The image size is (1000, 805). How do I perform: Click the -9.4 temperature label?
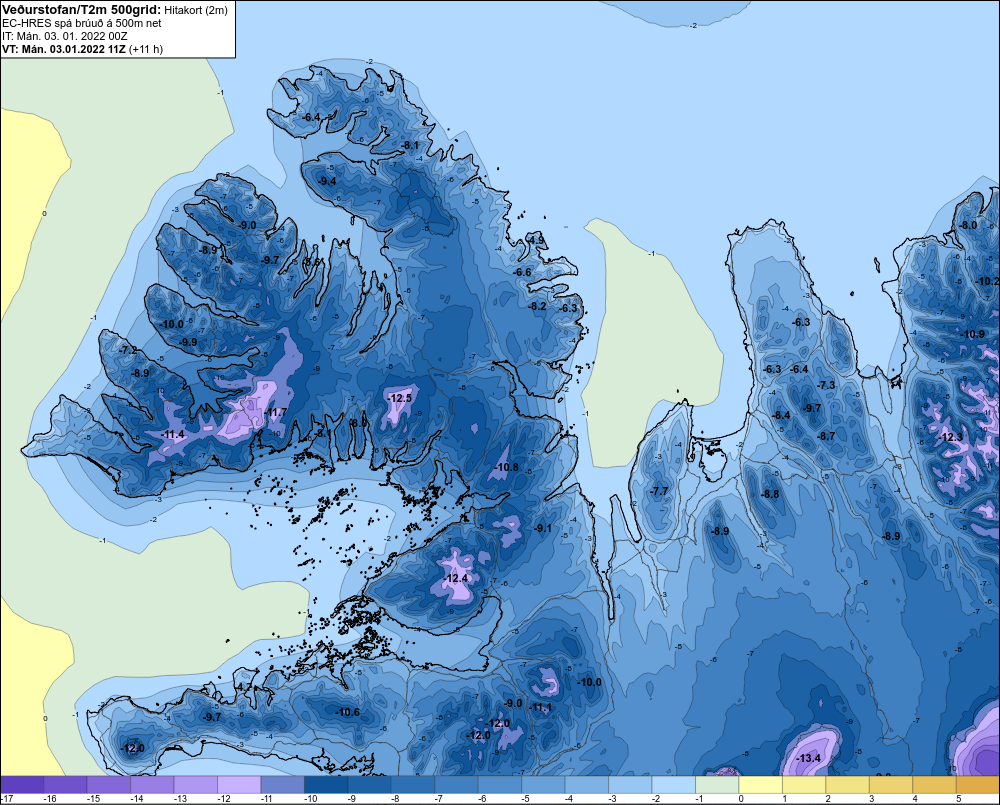pyautogui.click(x=327, y=181)
